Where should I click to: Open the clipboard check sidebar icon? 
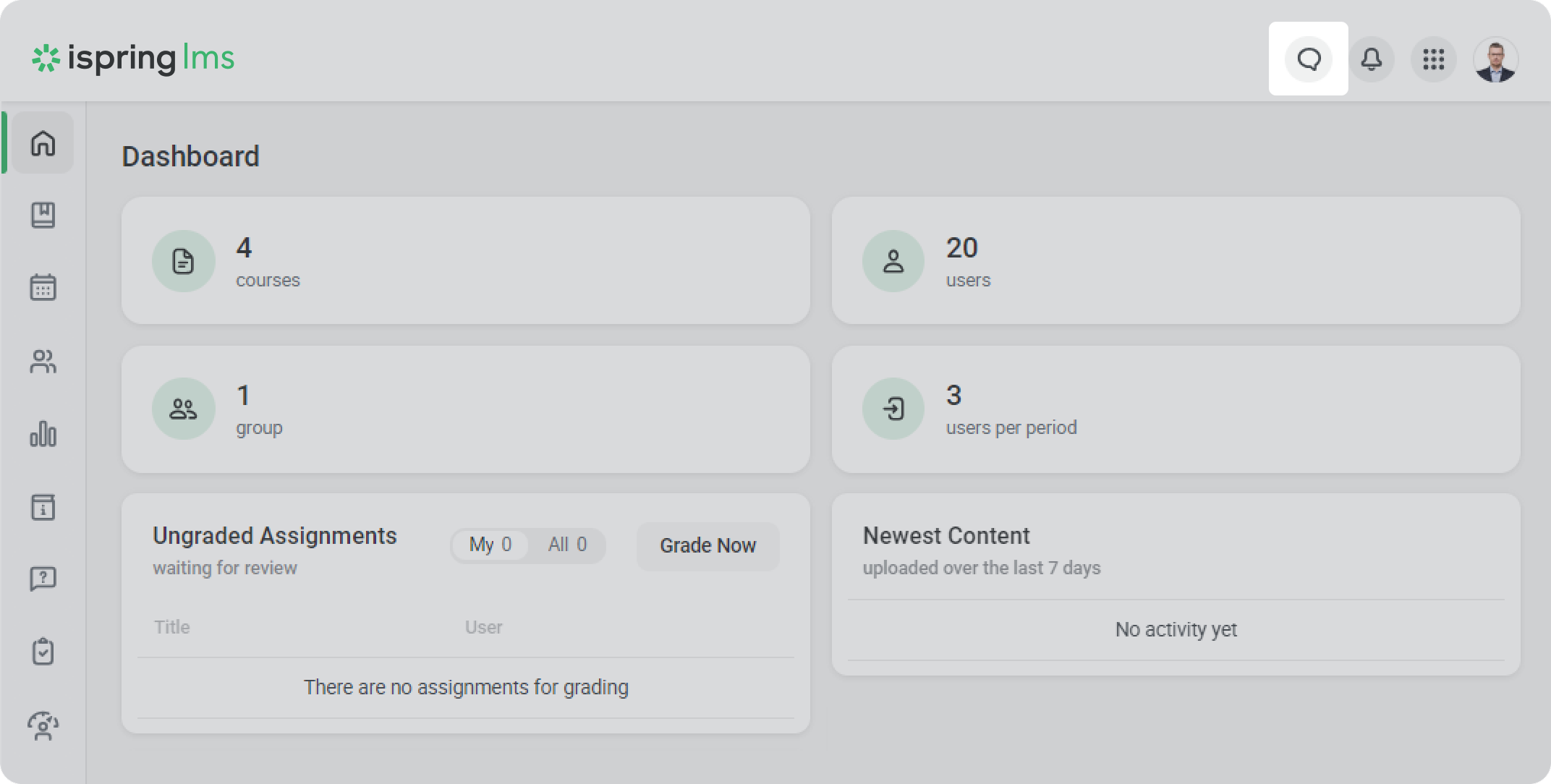[x=43, y=652]
